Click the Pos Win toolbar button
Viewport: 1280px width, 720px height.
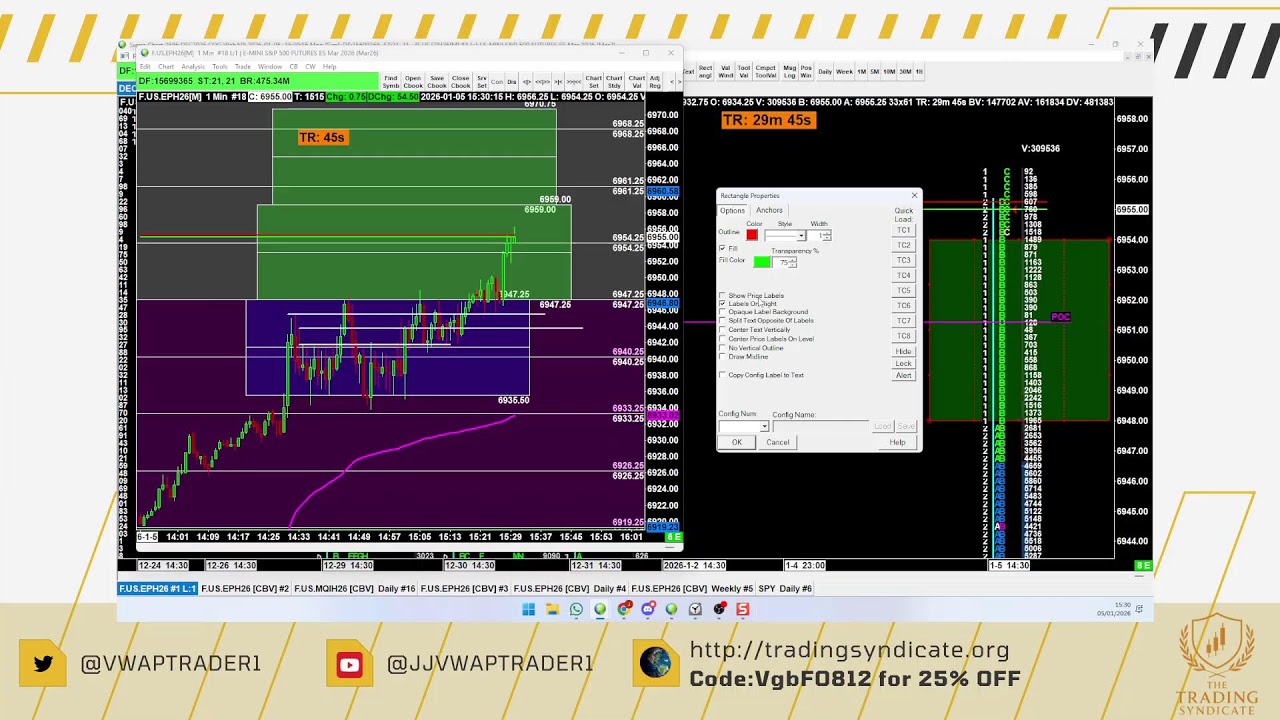(806, 71)
